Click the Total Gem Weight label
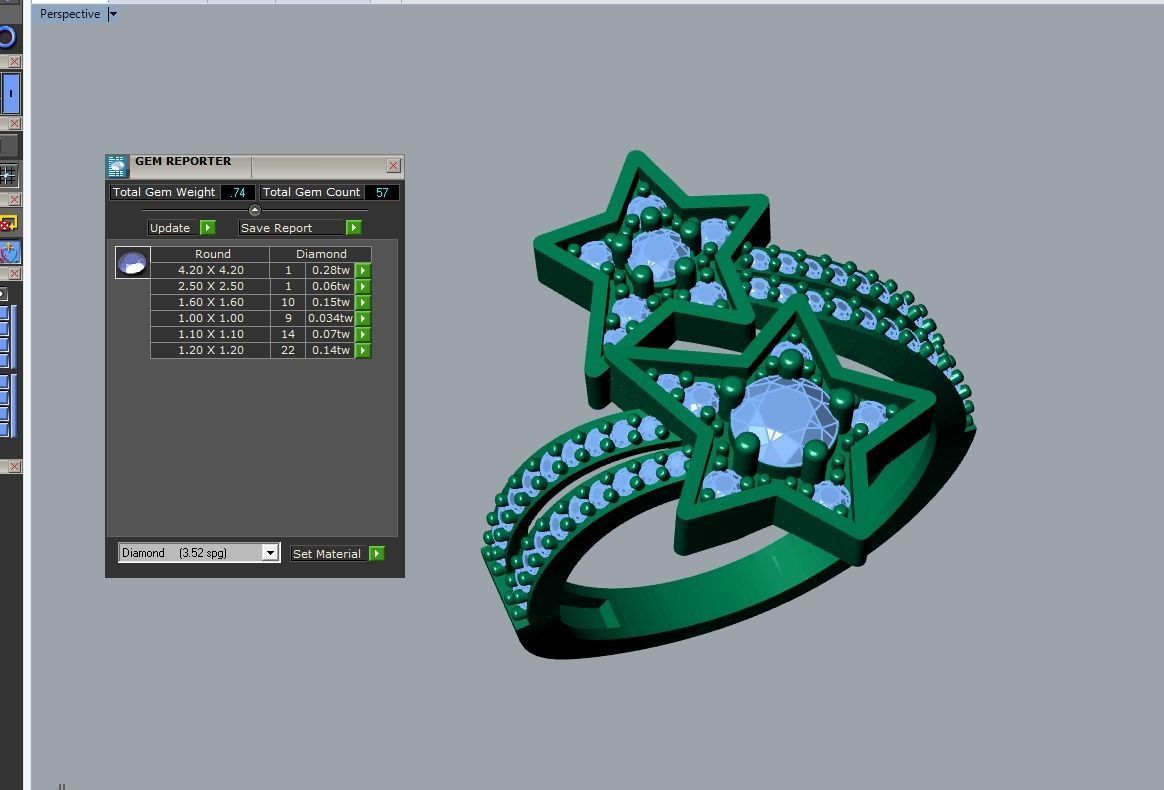This screenshot has height=790, width=1164. coord(164,192)
